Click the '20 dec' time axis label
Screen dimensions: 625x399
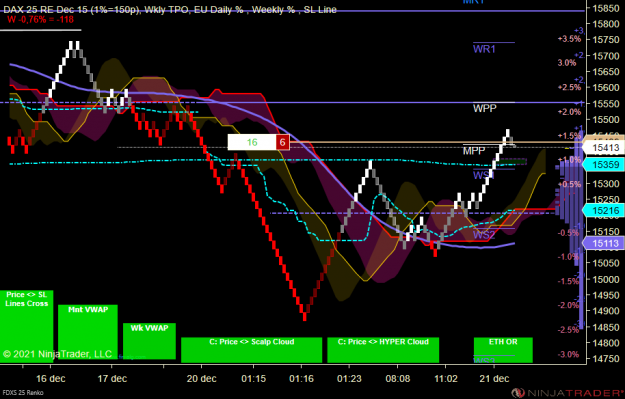[202, 378]
